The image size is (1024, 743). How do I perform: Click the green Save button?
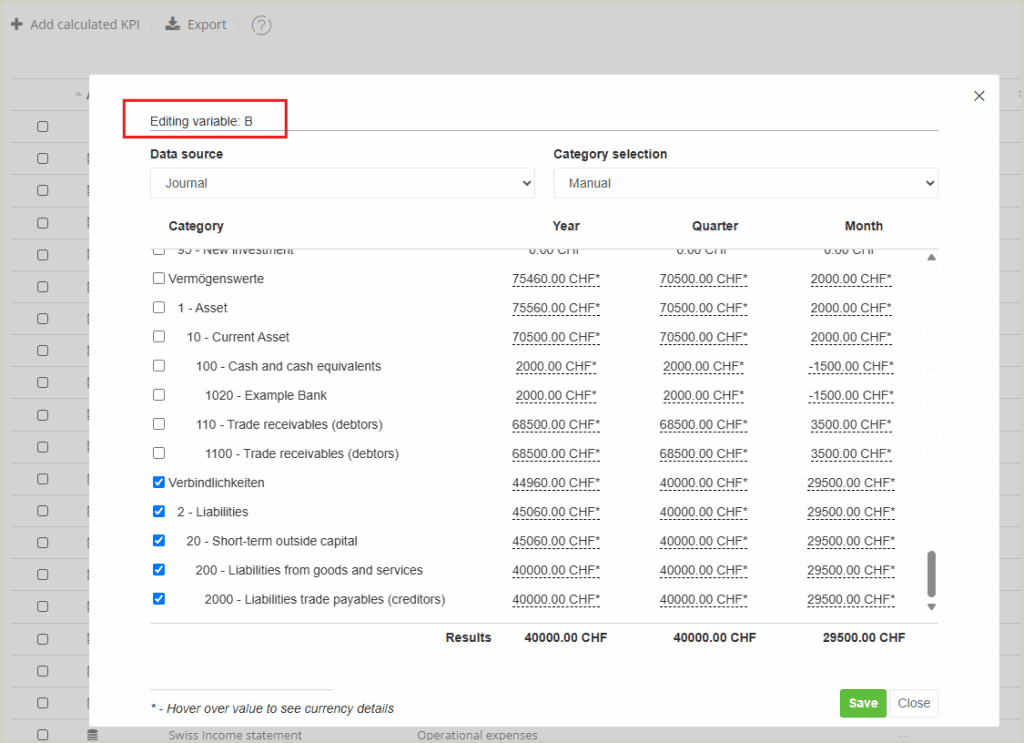click(x=863, y=703)
